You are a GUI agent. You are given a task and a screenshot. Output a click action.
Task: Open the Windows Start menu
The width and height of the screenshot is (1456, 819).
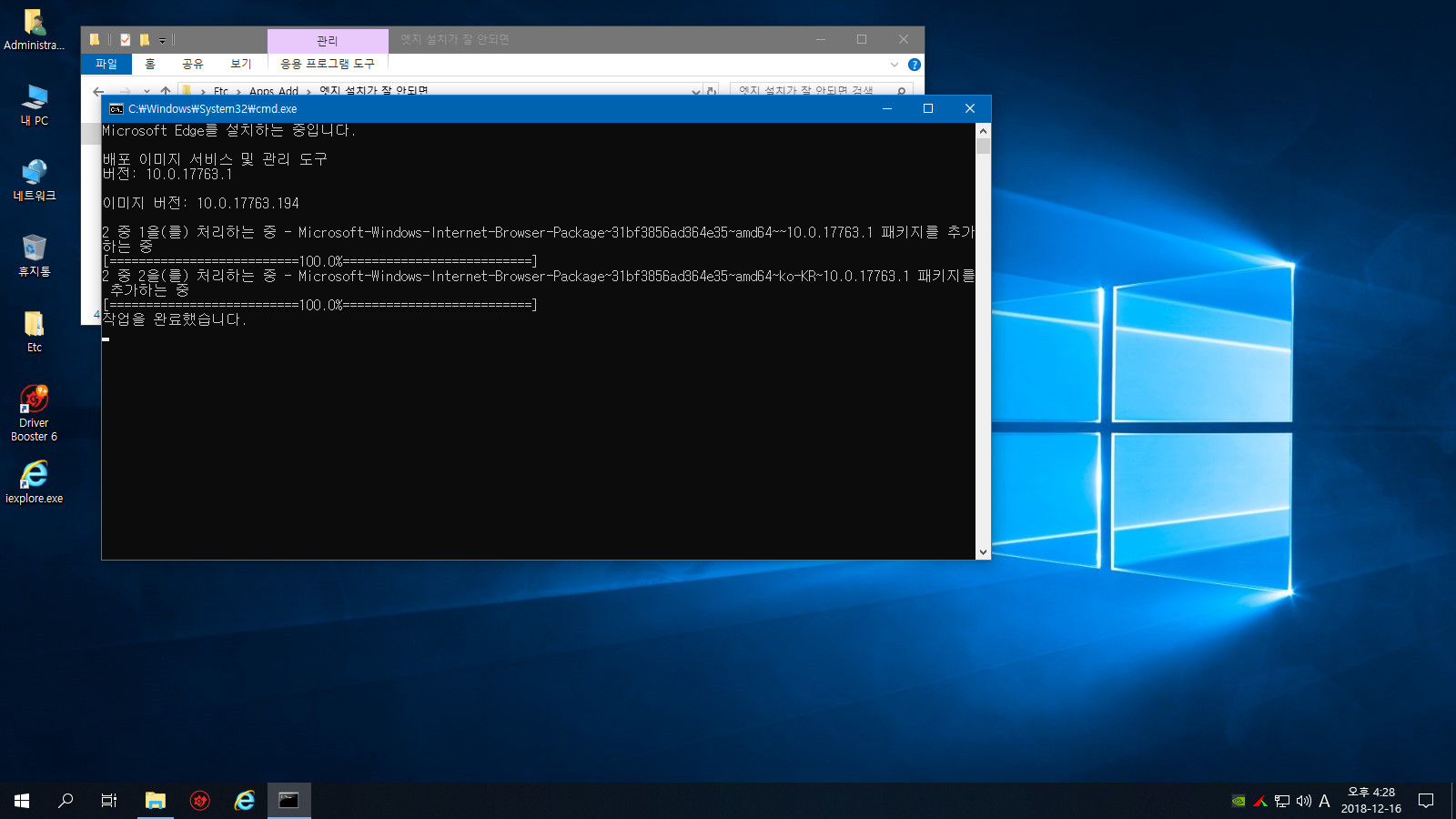(x=22, y=801)
